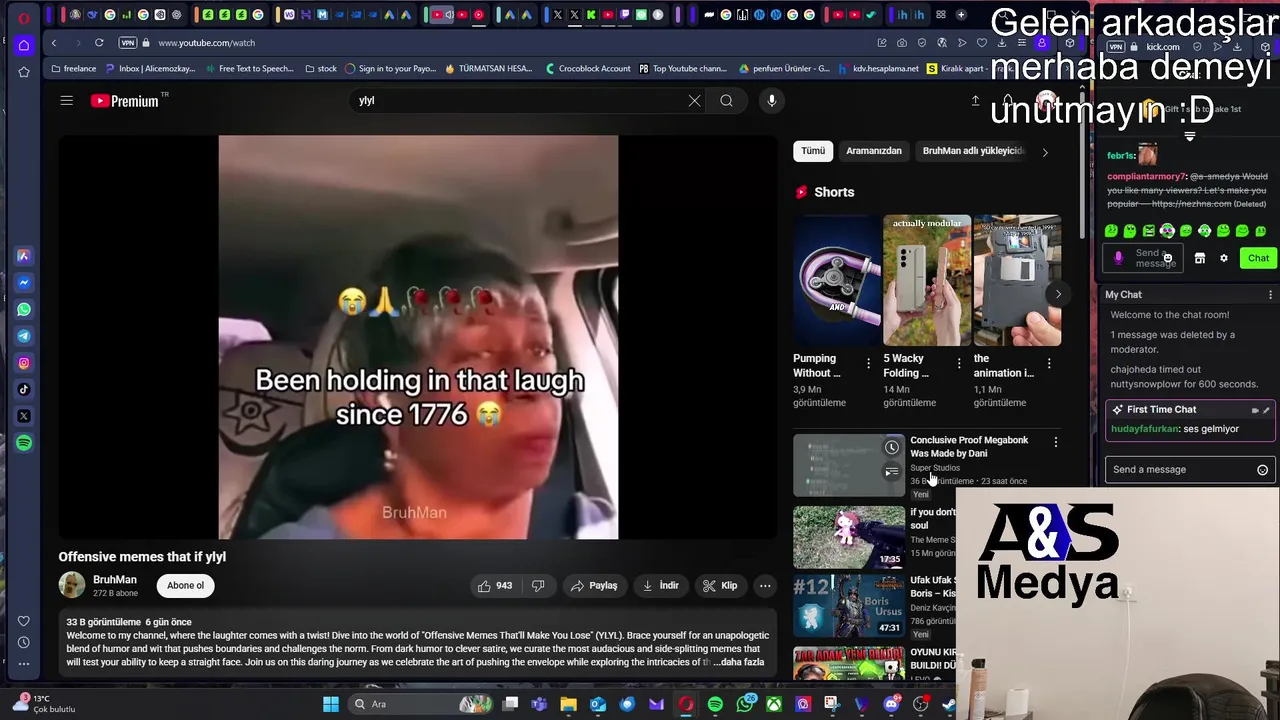Open the freelance bookmark folder

tap(74, 69)
